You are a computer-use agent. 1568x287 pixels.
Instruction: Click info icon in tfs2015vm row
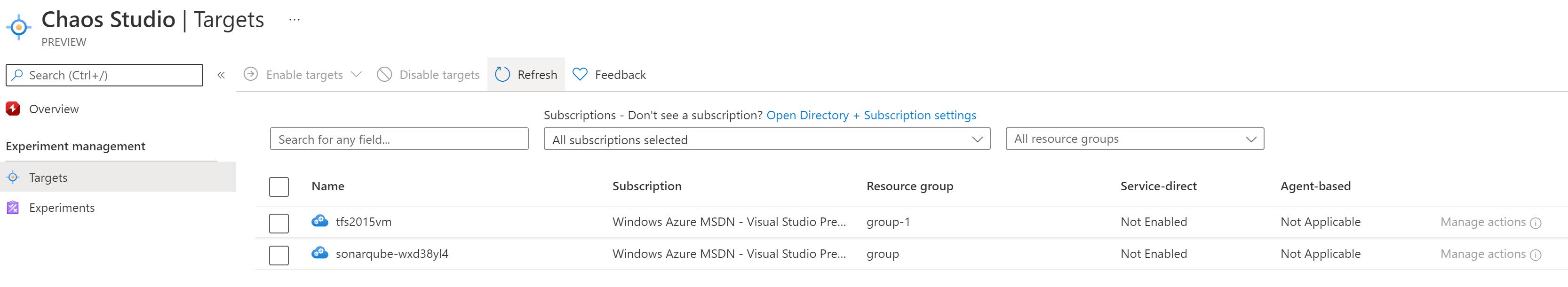click(x=1536, y=223)
